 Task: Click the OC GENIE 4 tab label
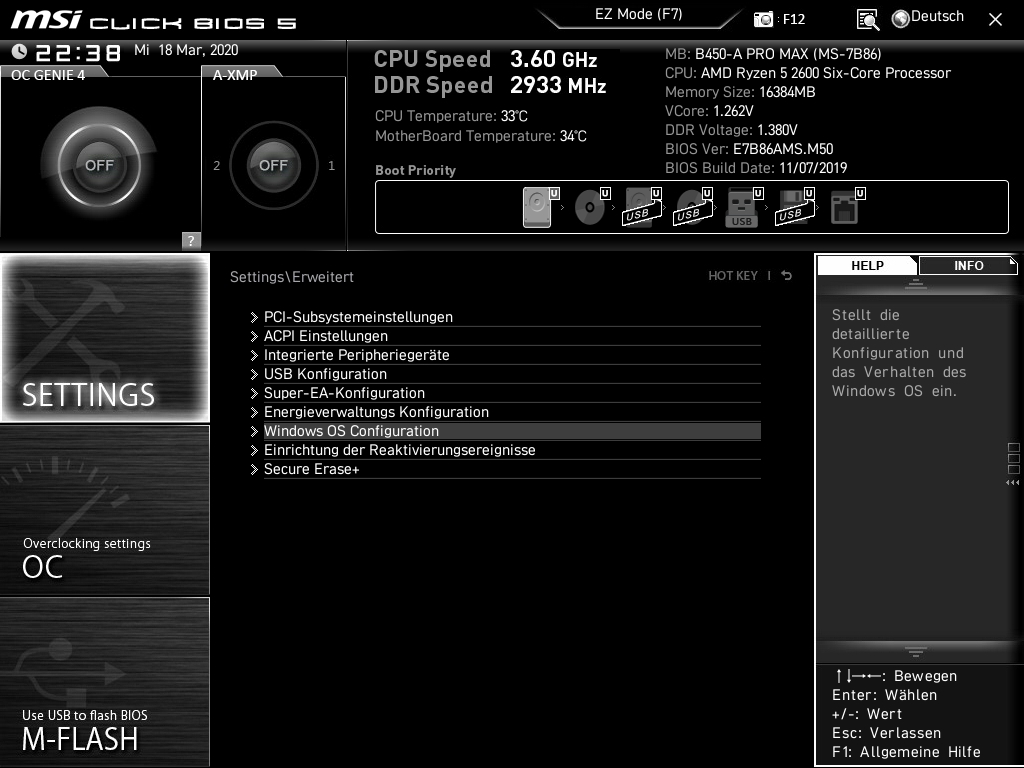coord(48,74)
